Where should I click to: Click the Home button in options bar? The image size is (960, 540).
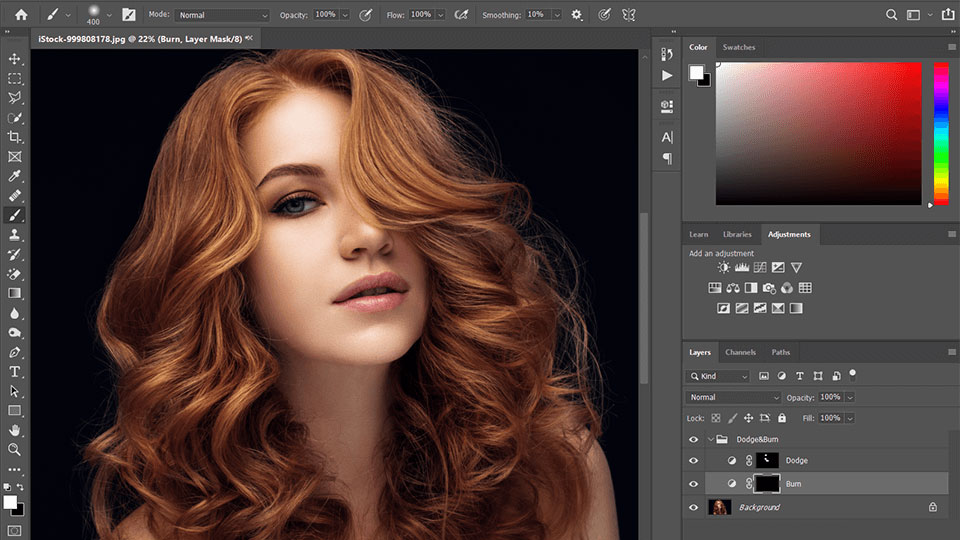[21, 15]
